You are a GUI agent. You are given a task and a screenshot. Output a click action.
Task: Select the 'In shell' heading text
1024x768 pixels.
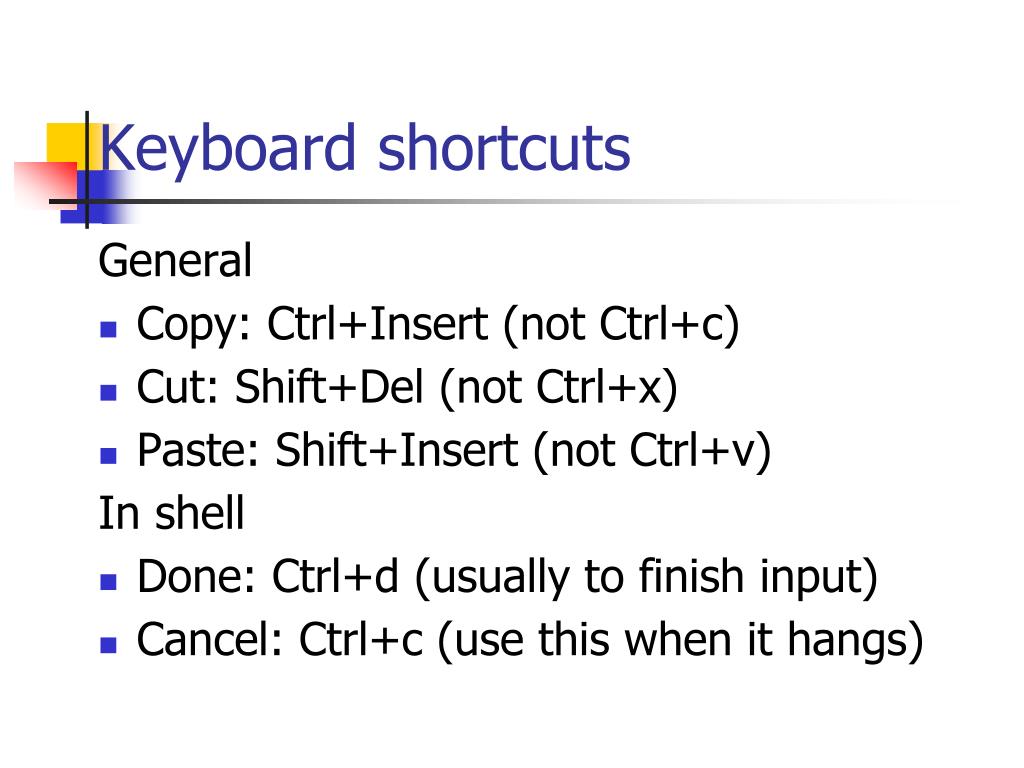[171, 513]
